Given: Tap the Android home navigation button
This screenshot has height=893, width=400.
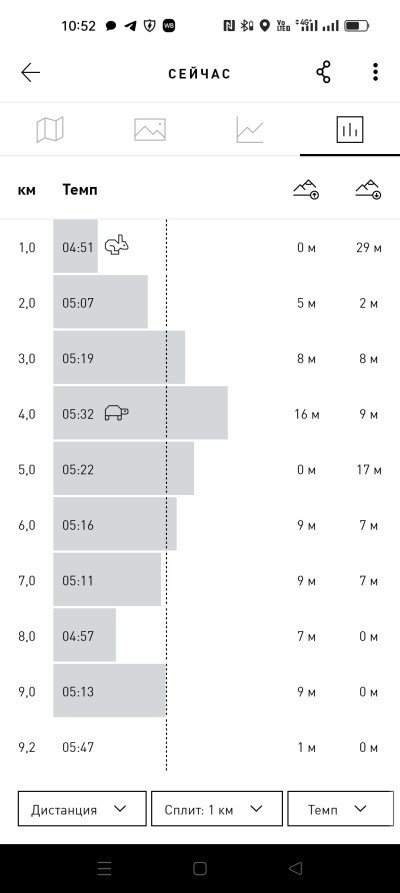Looking at the screenshot, I should coord(200,868).
